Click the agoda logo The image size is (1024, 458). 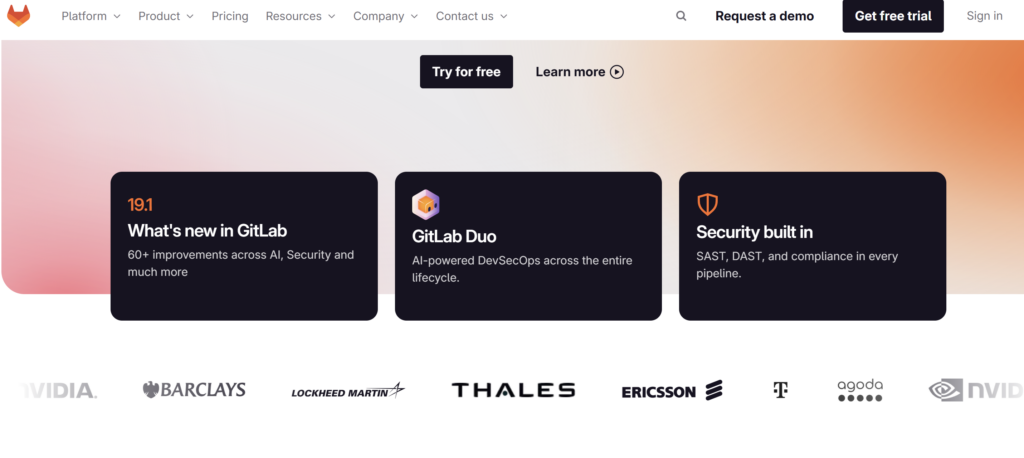click(860, 390)
